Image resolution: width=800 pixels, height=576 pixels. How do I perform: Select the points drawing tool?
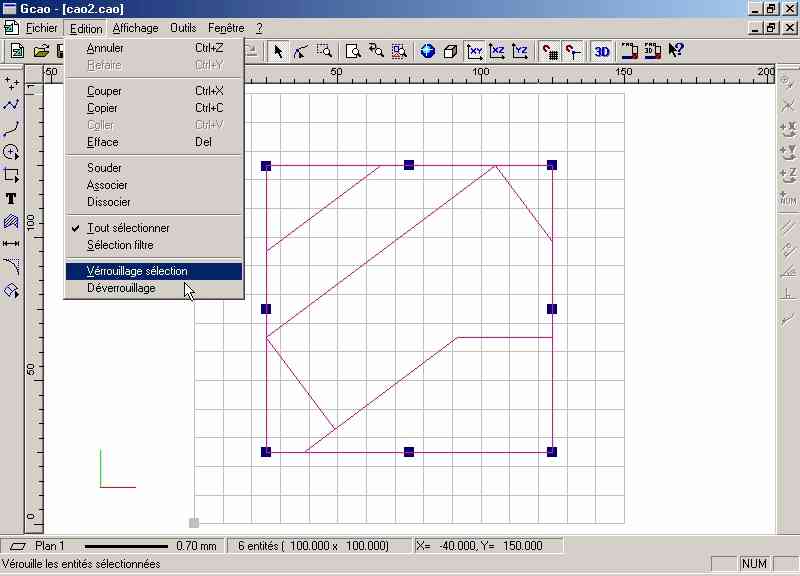(11, 83)
